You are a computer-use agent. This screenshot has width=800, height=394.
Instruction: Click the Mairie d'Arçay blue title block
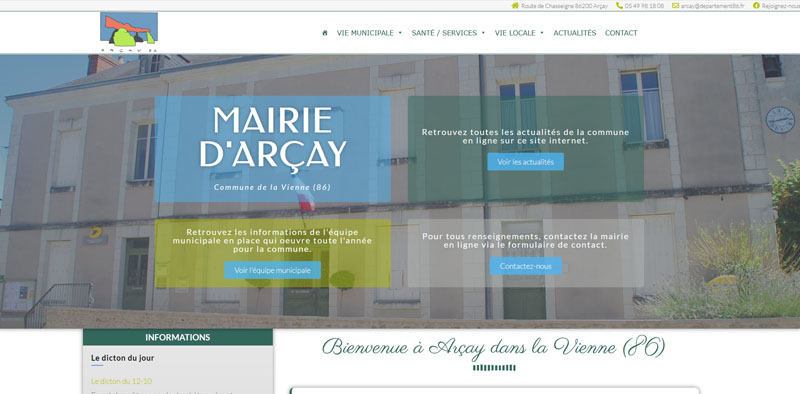click(x=272, y=149)
